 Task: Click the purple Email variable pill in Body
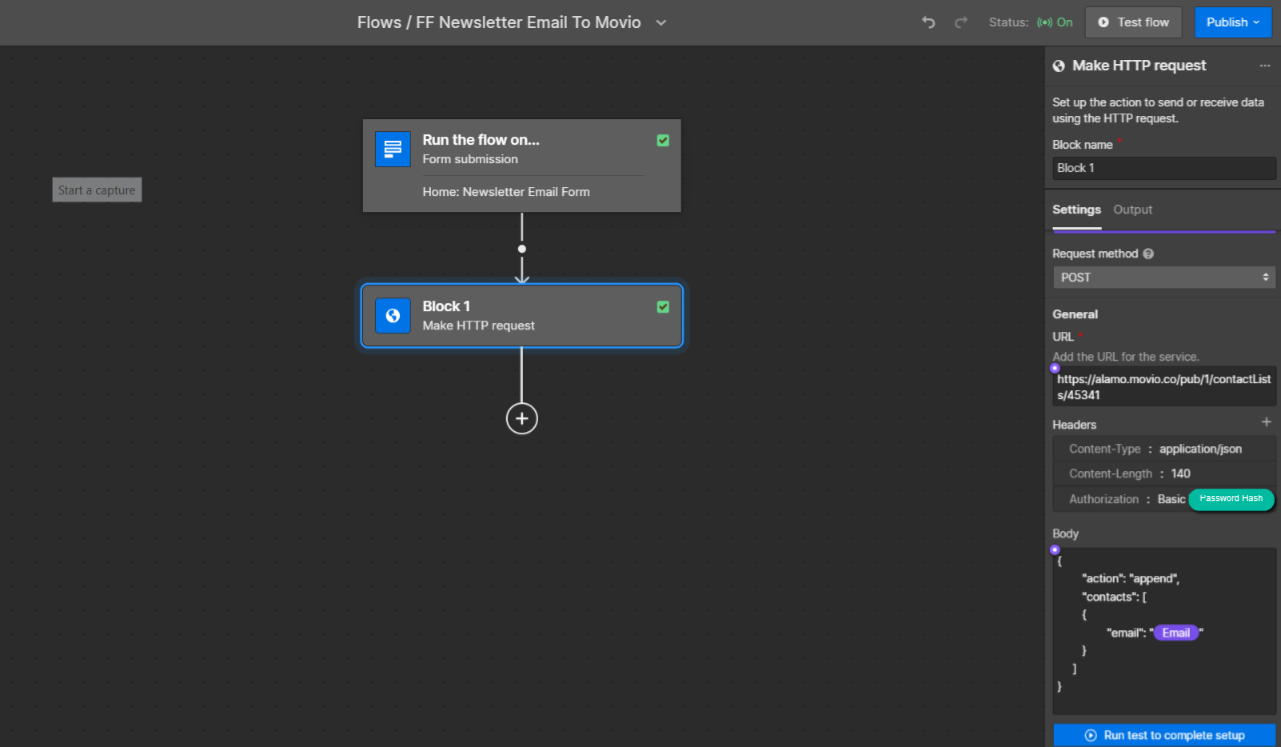(x=1175, y=633)
